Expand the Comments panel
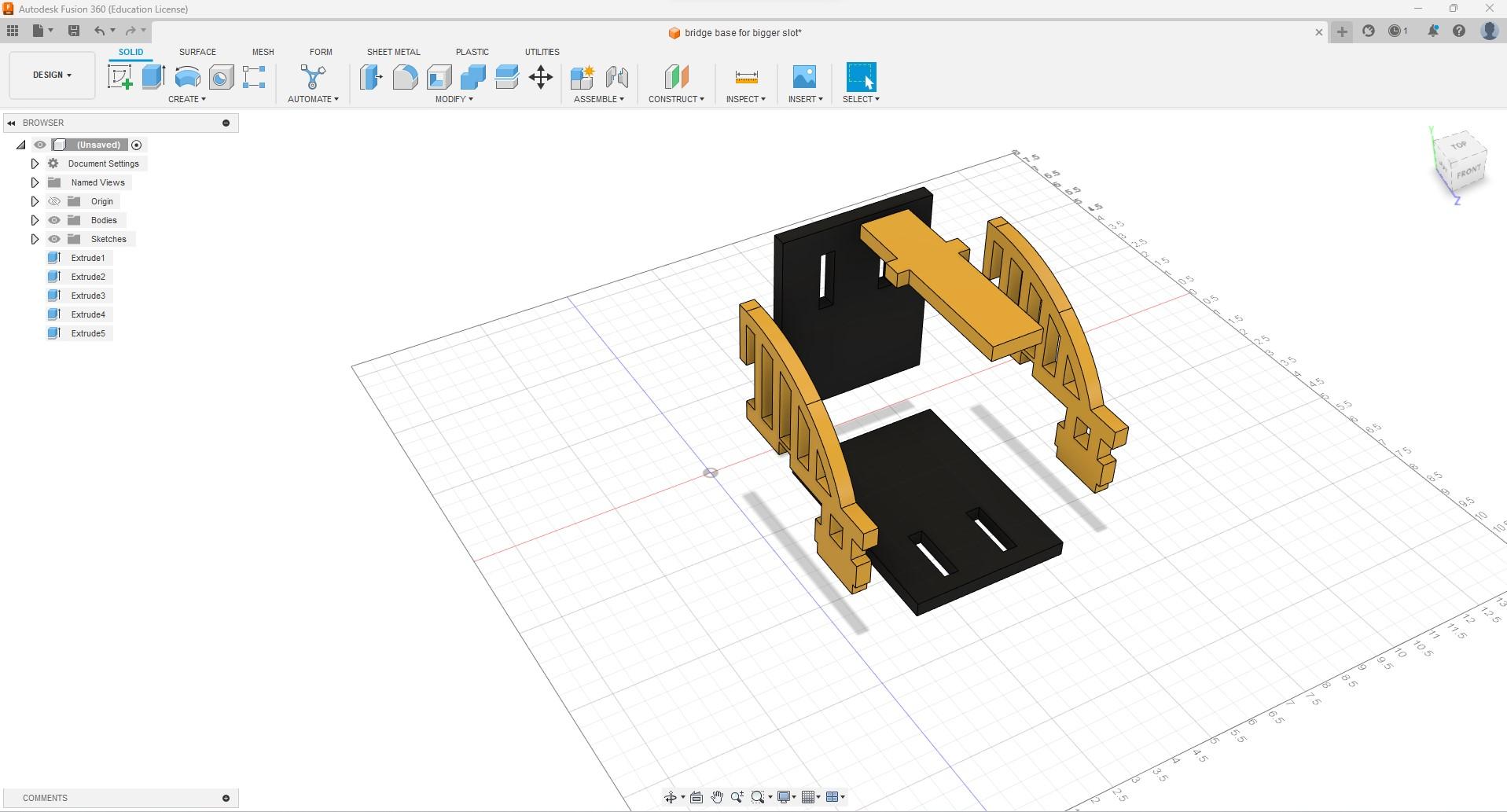The height and width of the screenshot is (812, 1507). pos(226,798)
